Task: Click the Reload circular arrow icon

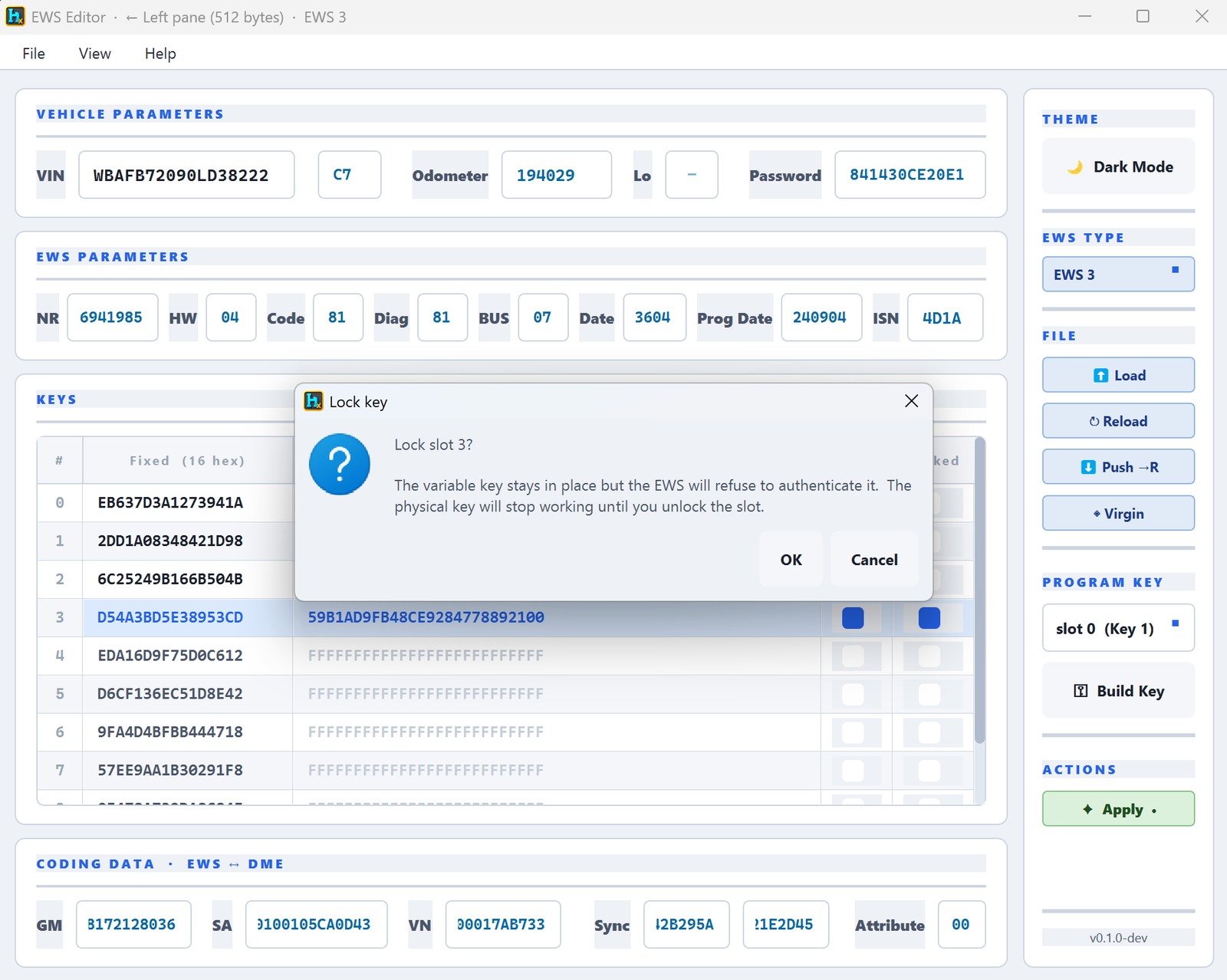Action: click(1094, 422)
